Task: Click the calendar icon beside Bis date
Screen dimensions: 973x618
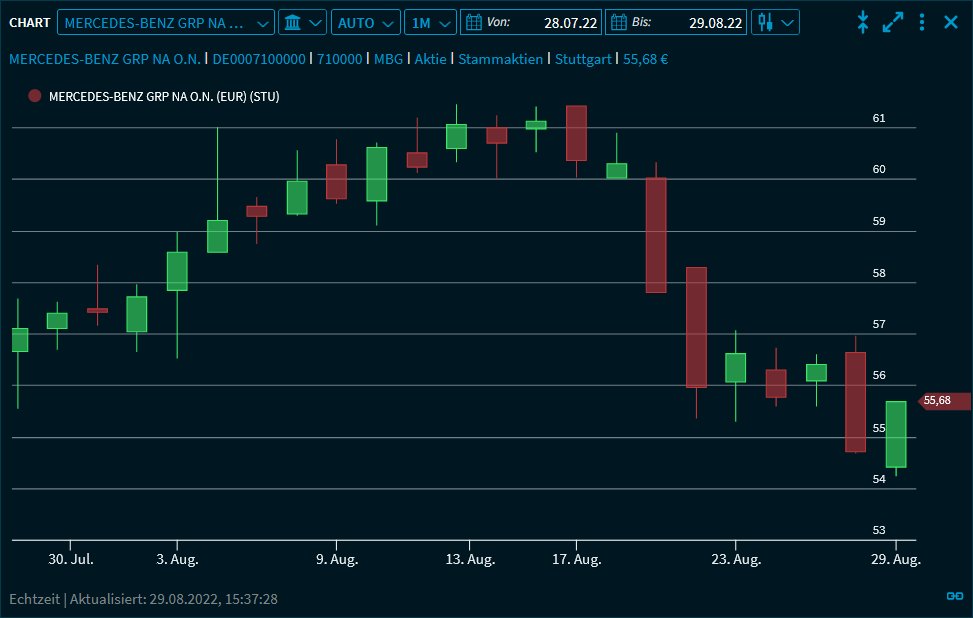Action: coord(619,22)
